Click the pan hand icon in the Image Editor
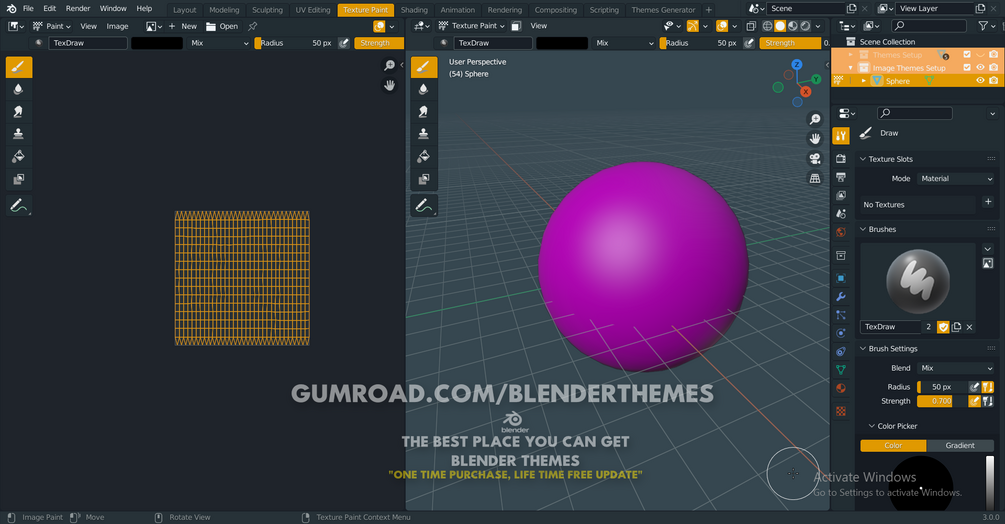This screenshot has width=1005, height=524. pyautogui.click(x=389, y=85)
